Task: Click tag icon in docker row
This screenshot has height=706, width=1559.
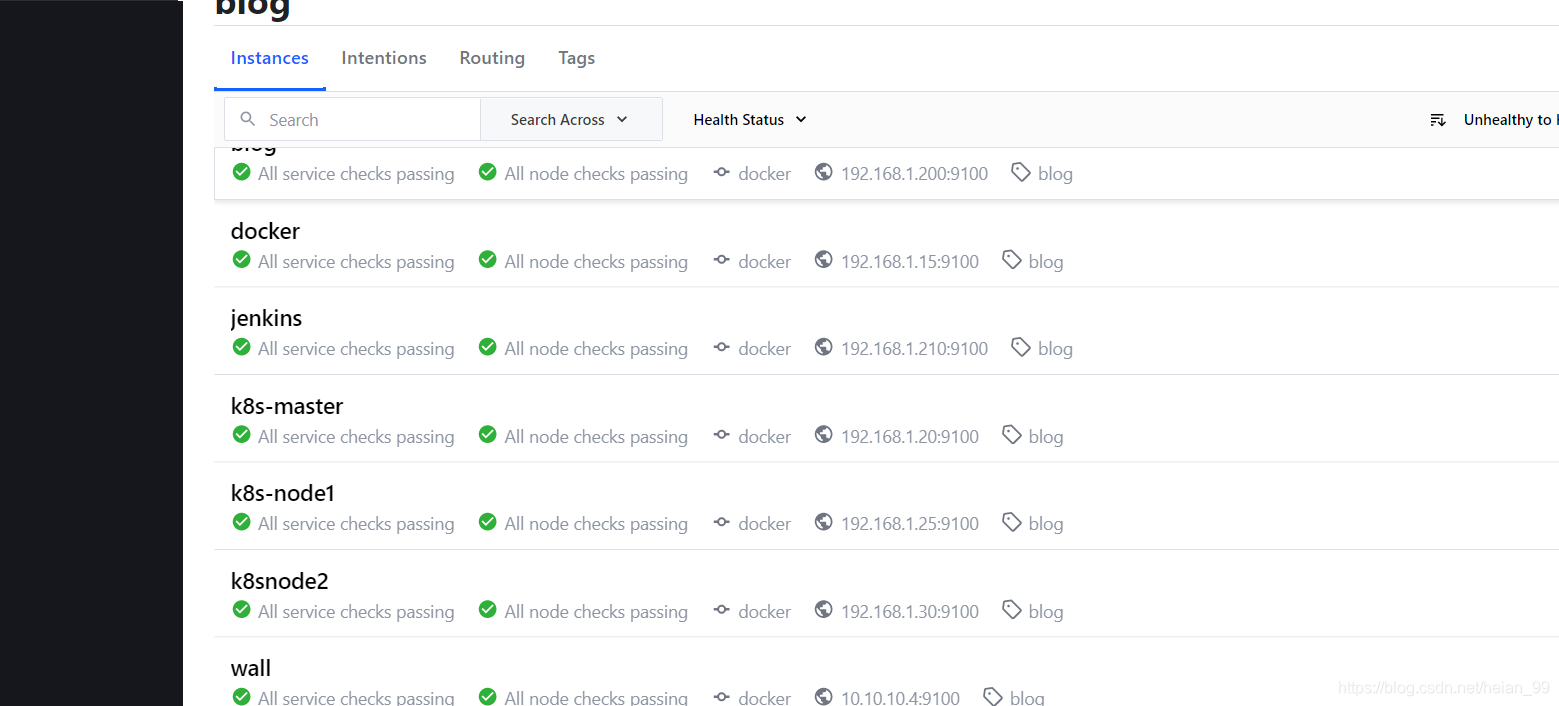Action: pyautogui.click(x=1012, y=260)
